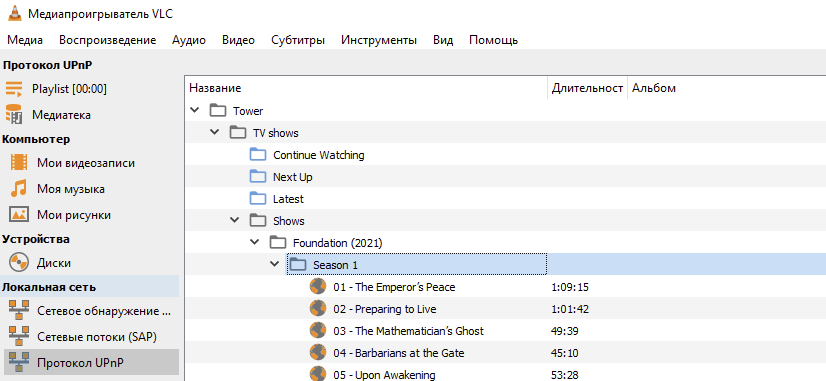Select episode 02 - Preparing to Live

click(385, 309)
